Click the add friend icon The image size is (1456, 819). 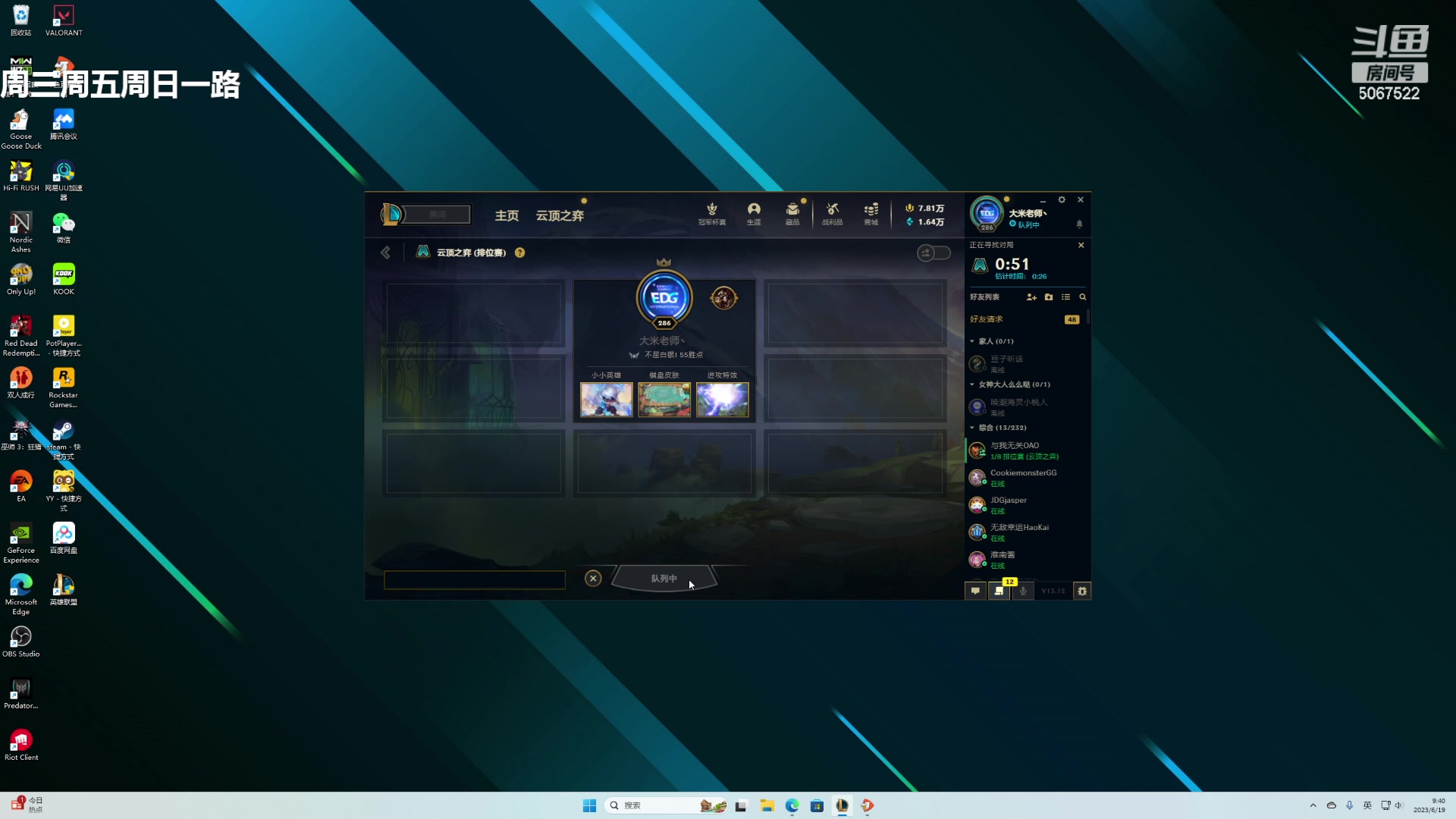(x=1031, y=297)
